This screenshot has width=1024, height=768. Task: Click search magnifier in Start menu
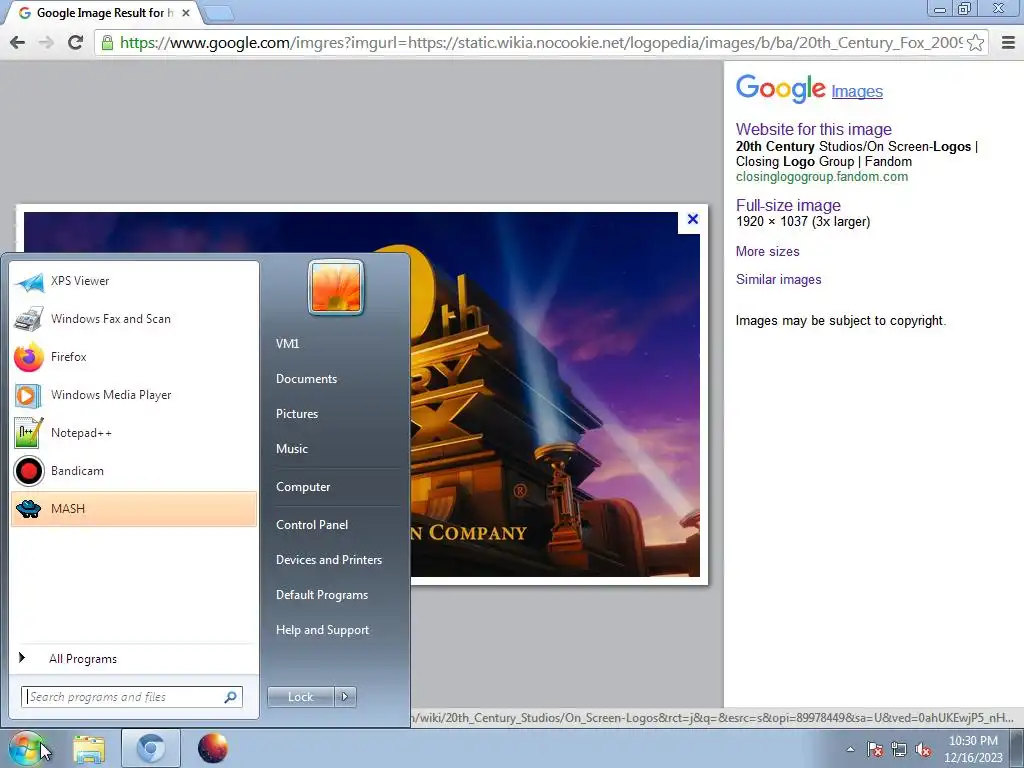point(230,697)
